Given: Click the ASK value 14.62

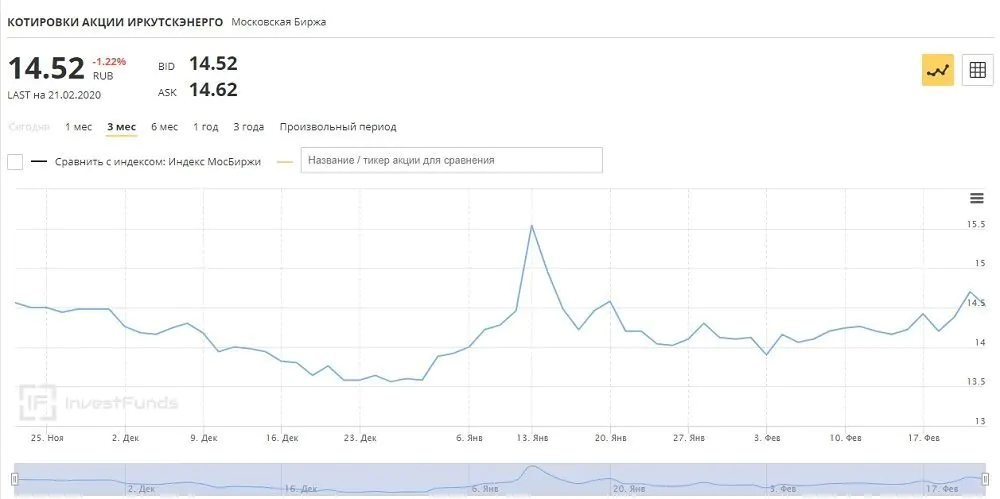Looking at the screenshot, I should [213, 89].
